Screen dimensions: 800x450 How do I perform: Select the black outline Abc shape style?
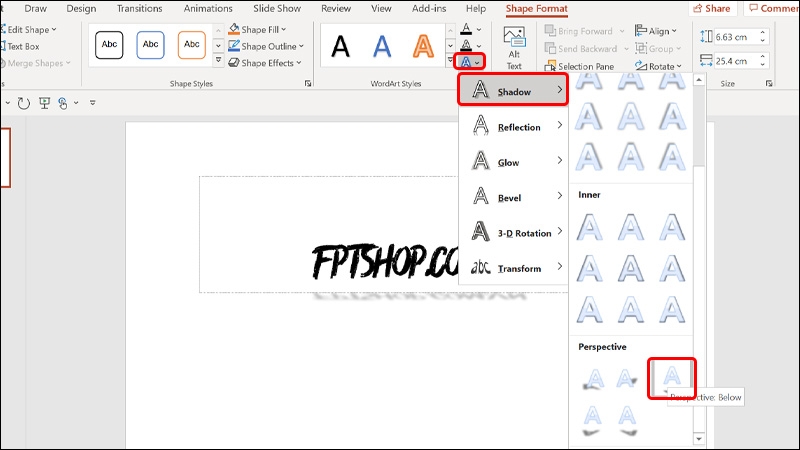109,45
